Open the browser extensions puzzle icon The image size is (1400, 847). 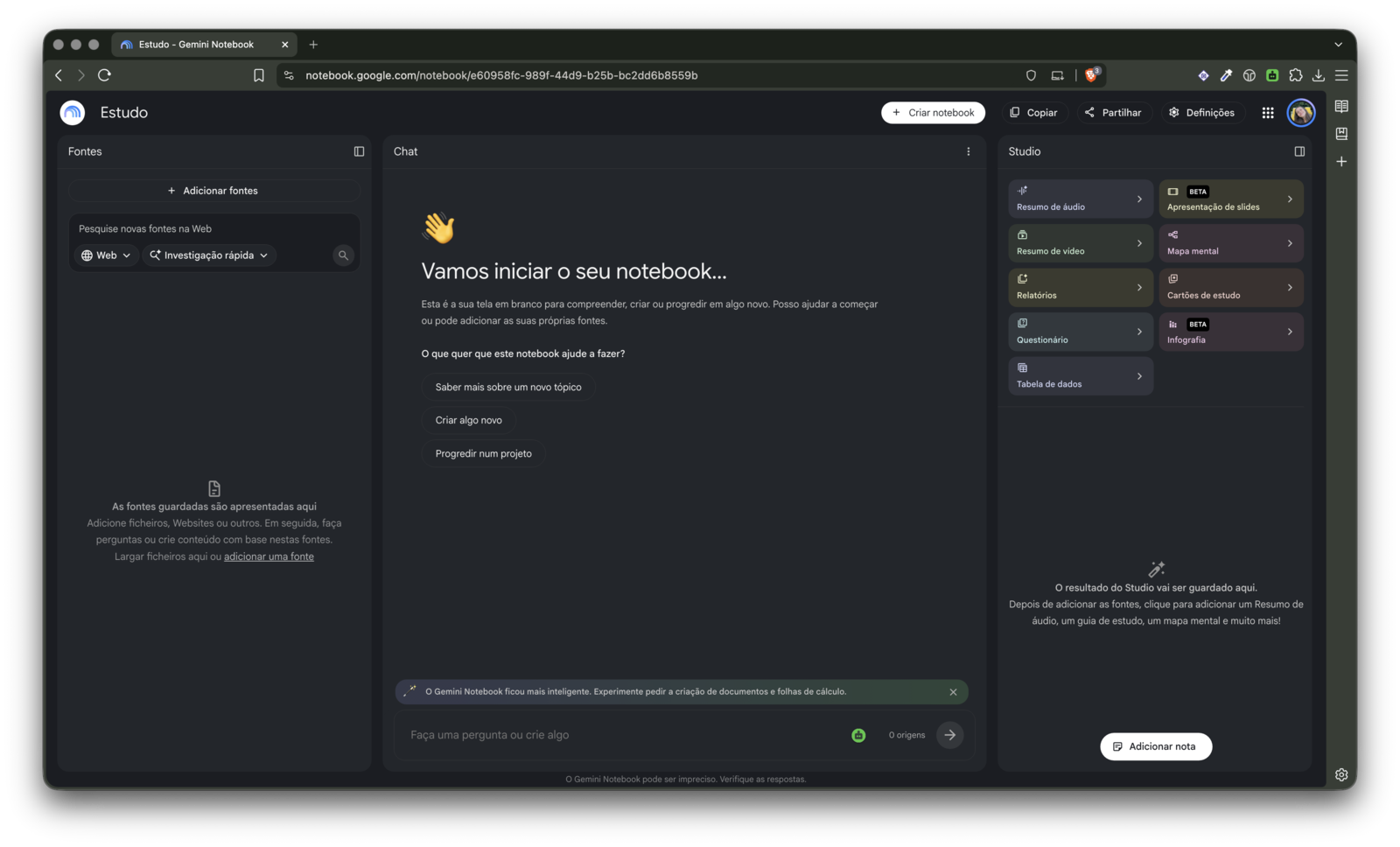1296,75
